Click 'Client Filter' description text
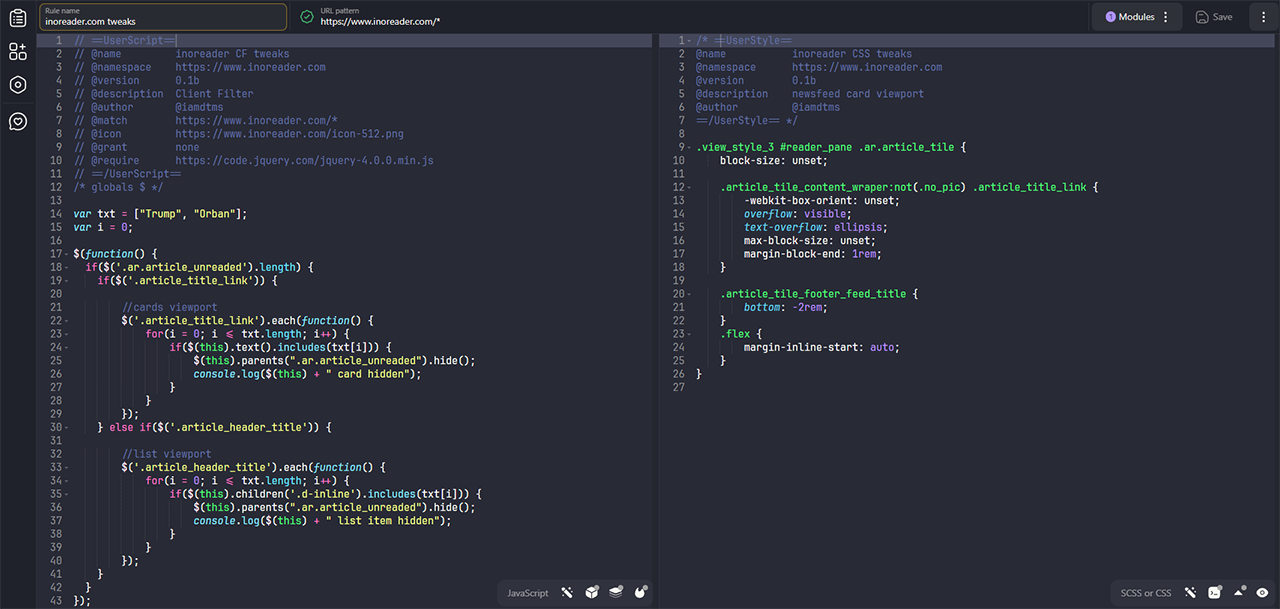 214,94
